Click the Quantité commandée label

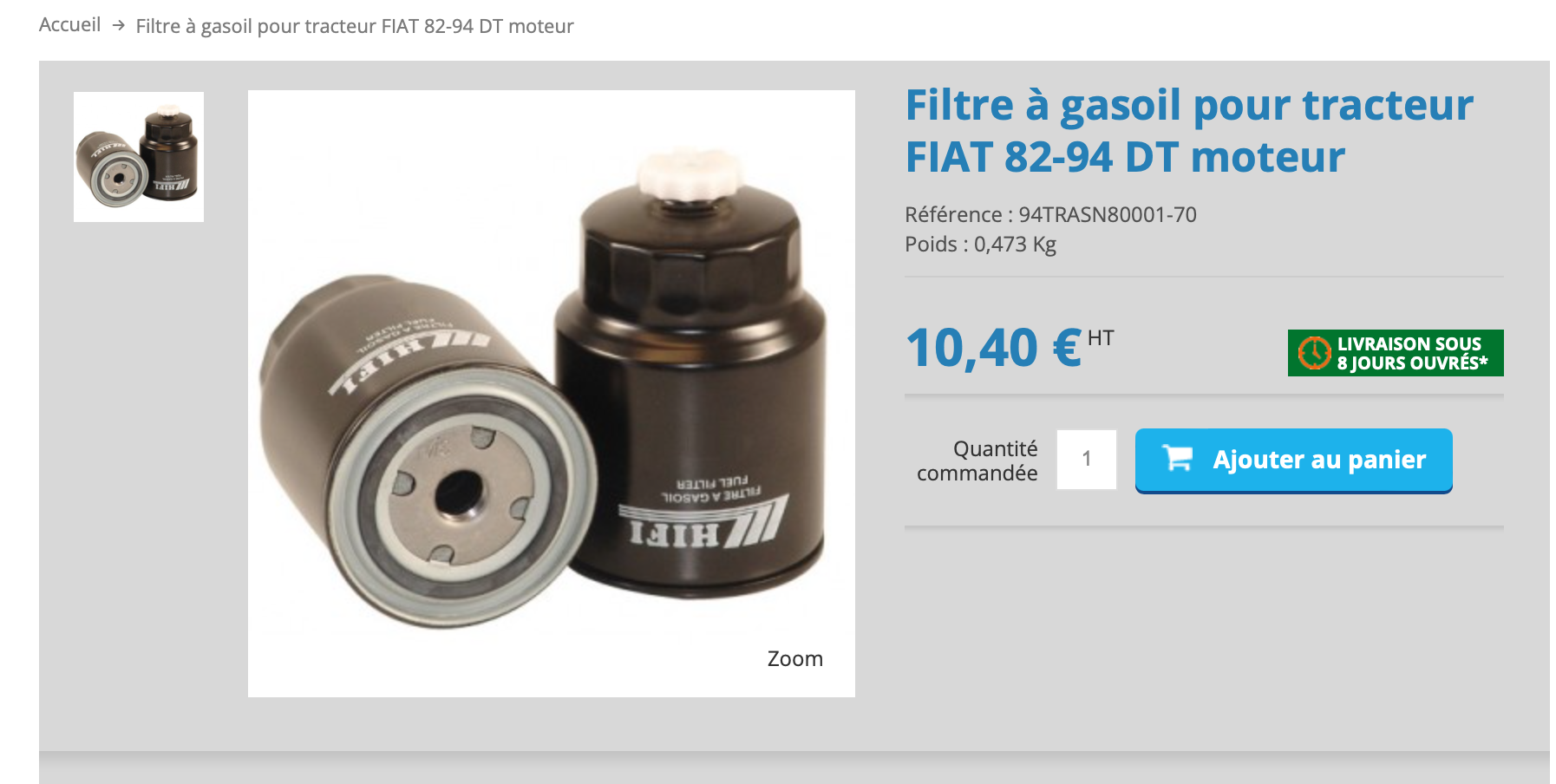[977, 461]
